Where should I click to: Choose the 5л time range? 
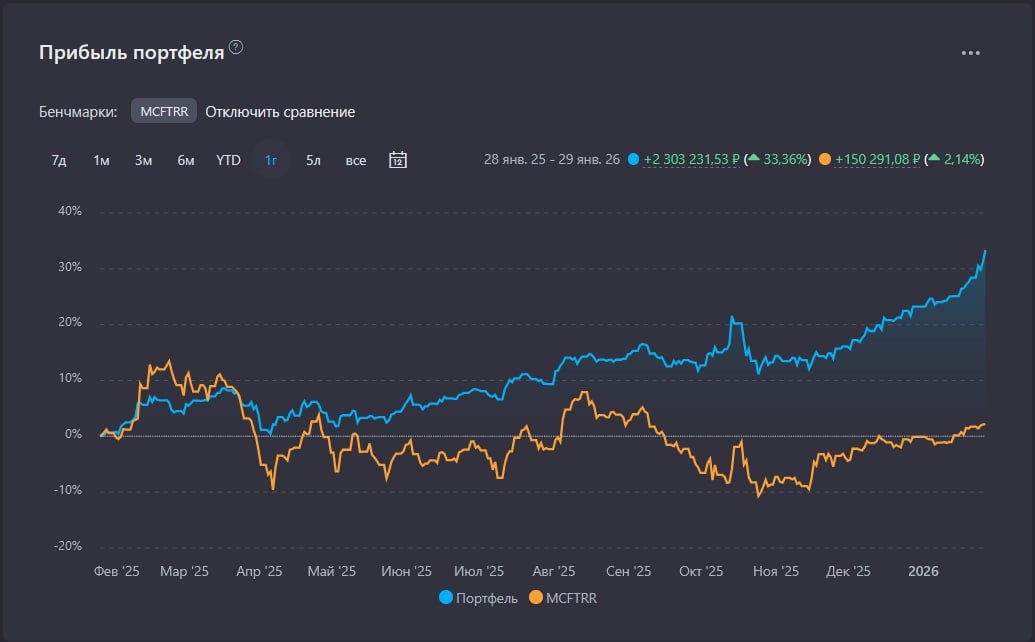click(x=313, y=160)
